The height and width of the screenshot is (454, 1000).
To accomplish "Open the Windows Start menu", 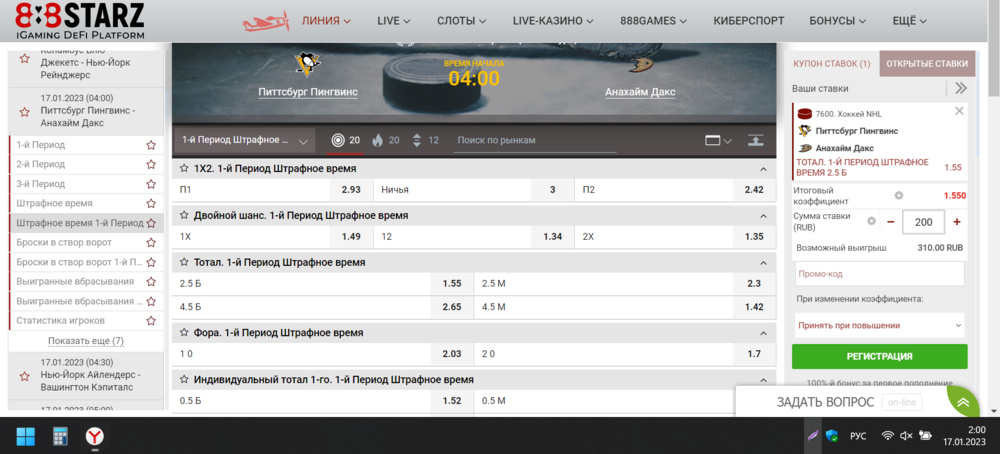I will pos(26,437).
